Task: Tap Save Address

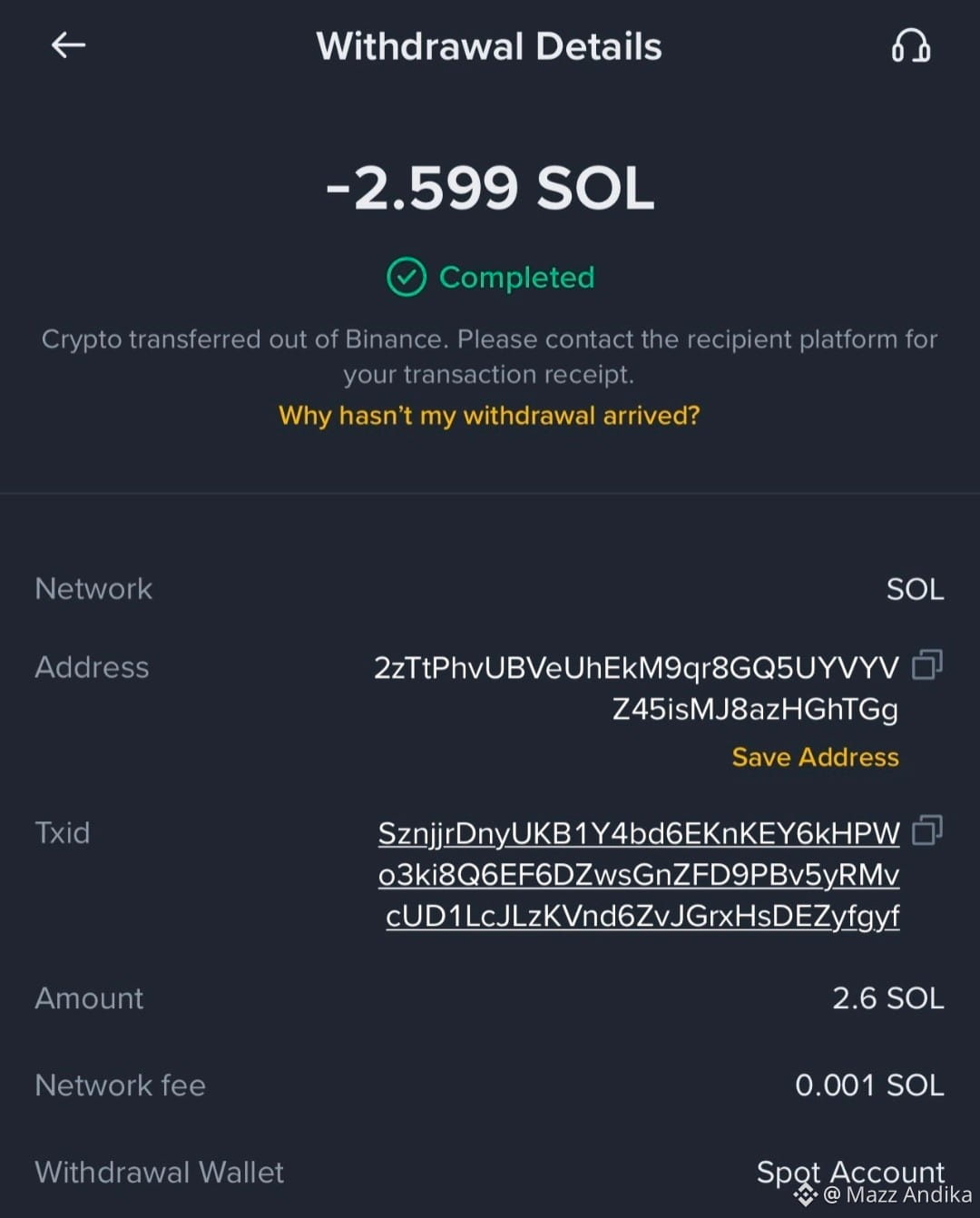Action: click(x=815, y=757)
